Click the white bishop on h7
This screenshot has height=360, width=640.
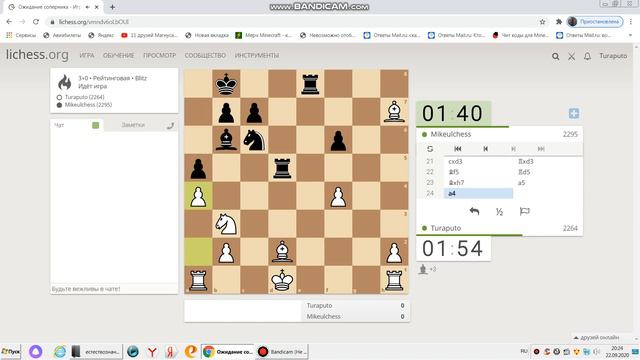pos(394,112)
